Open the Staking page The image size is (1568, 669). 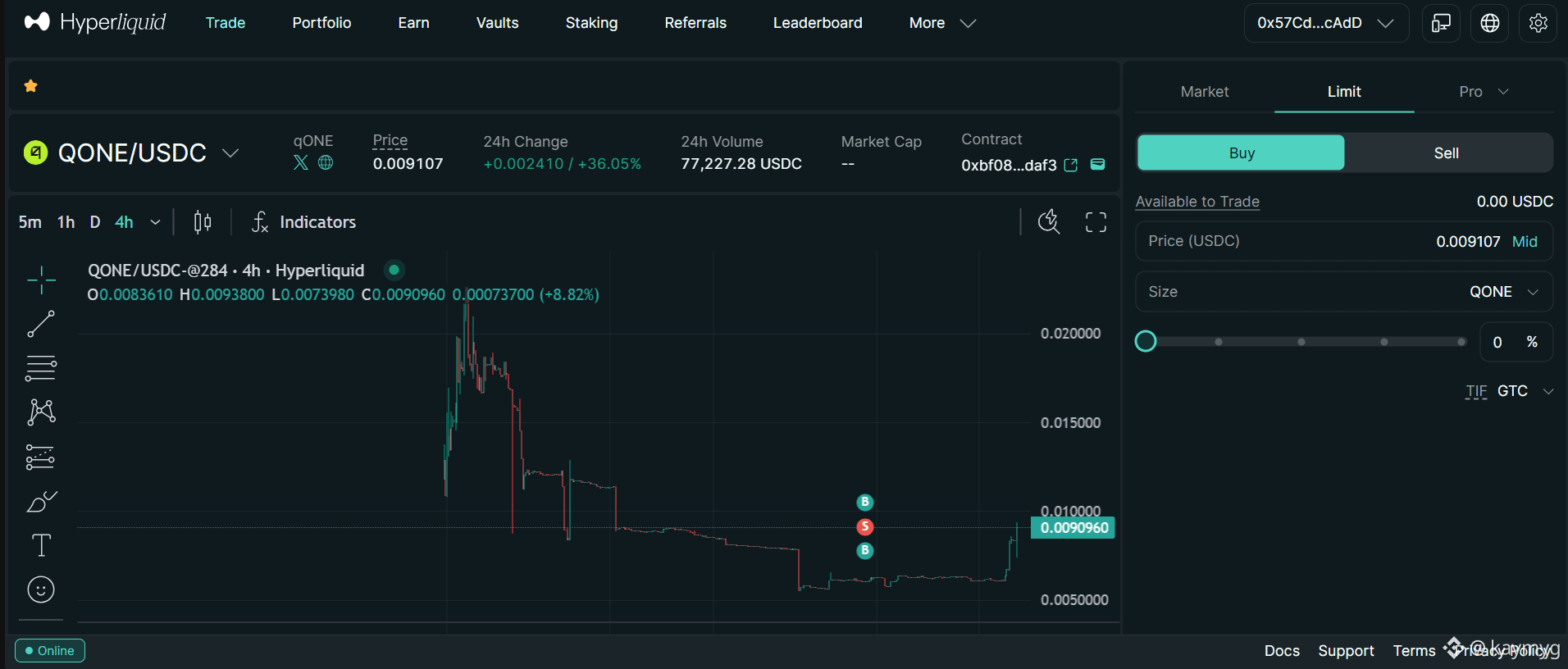point(591,23)
